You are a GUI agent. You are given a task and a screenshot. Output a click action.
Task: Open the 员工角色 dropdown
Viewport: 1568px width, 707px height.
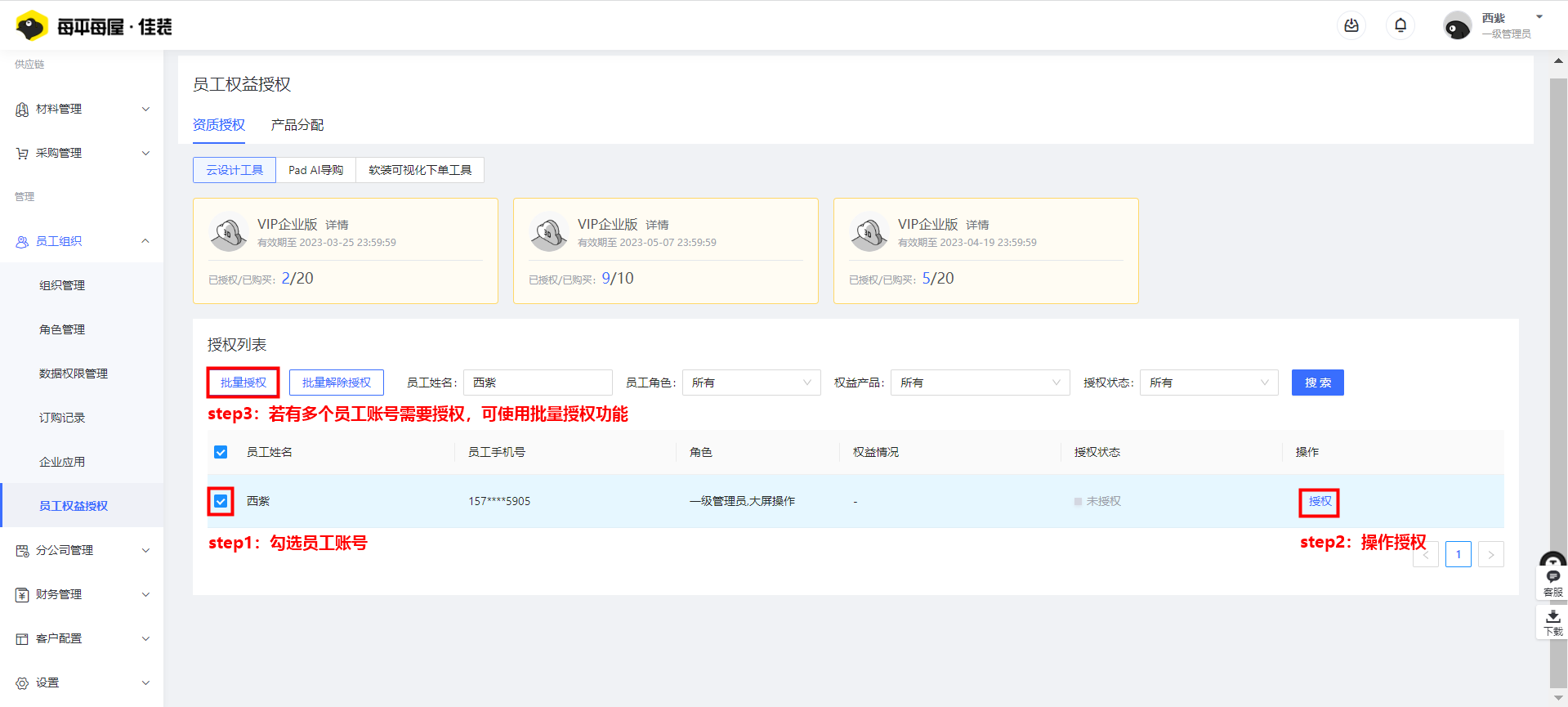point(751,383)
